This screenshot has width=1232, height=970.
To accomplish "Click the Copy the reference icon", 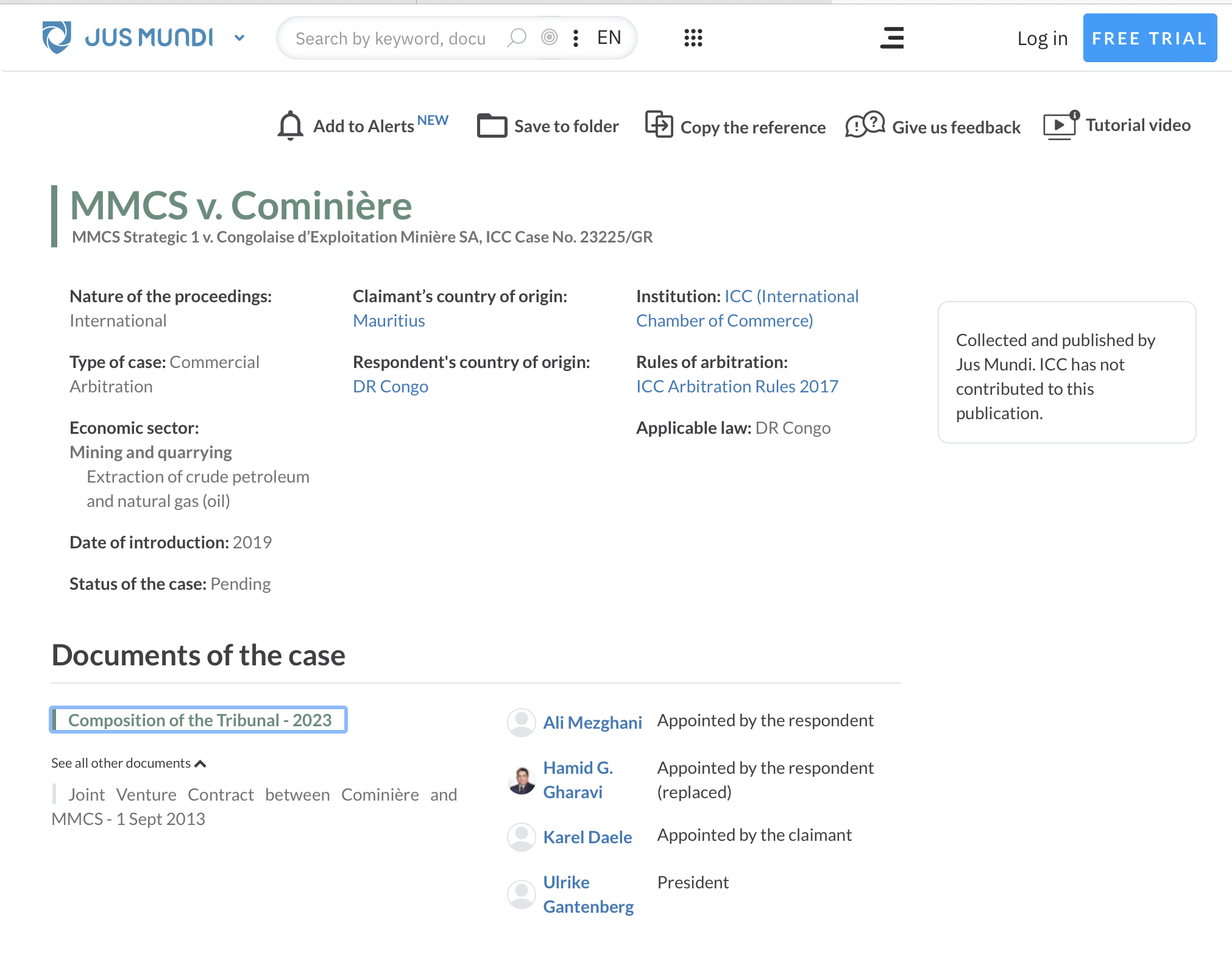I will click(x=659, y=124).
